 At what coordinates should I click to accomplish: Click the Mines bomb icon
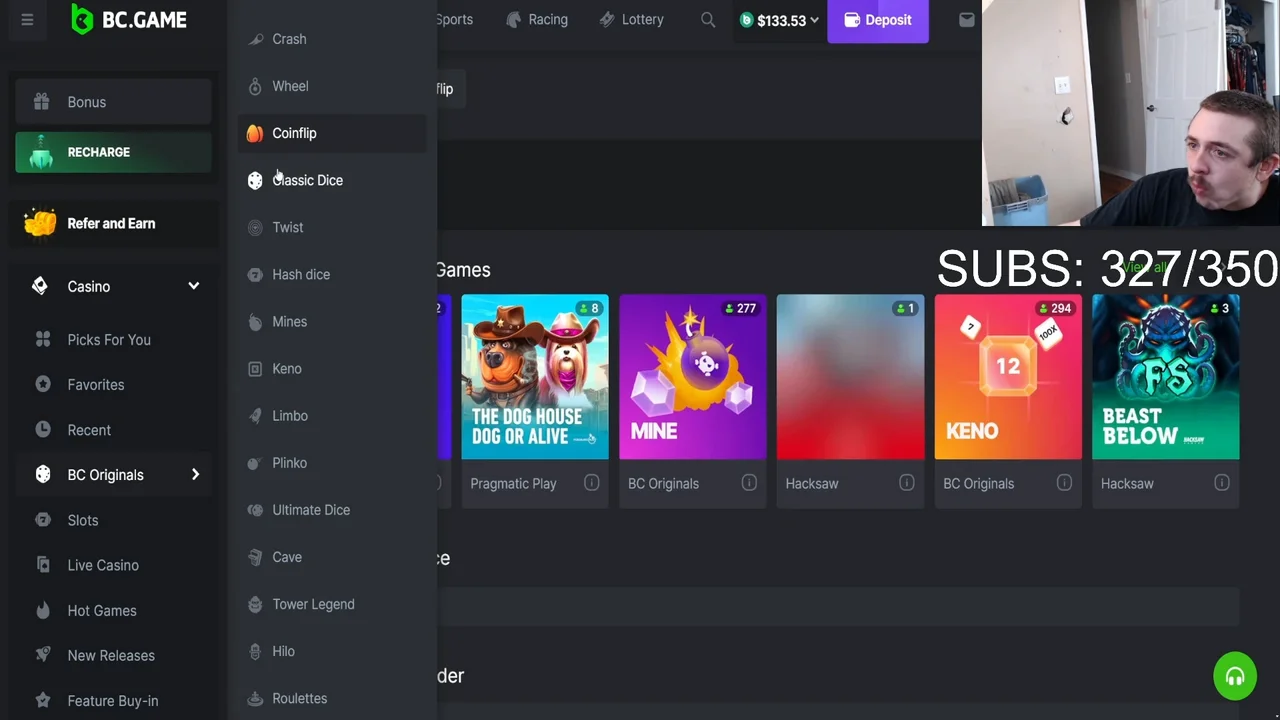[255, 321]
